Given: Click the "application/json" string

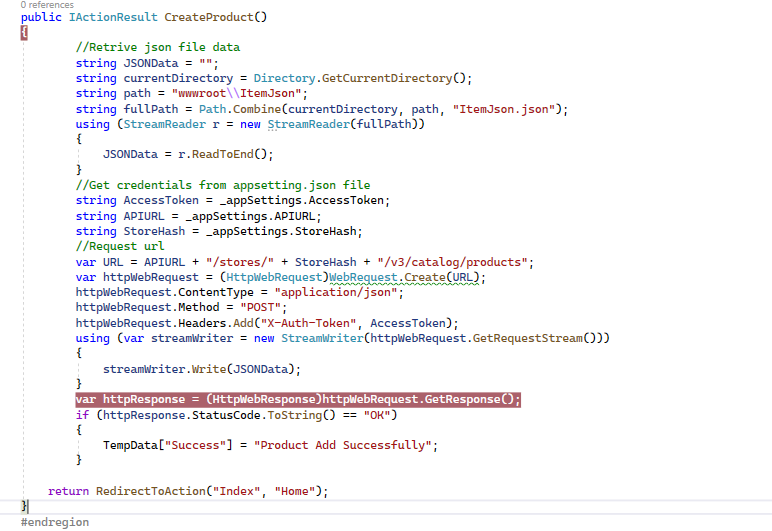Looking at the screenshot, I should [336, 292].
